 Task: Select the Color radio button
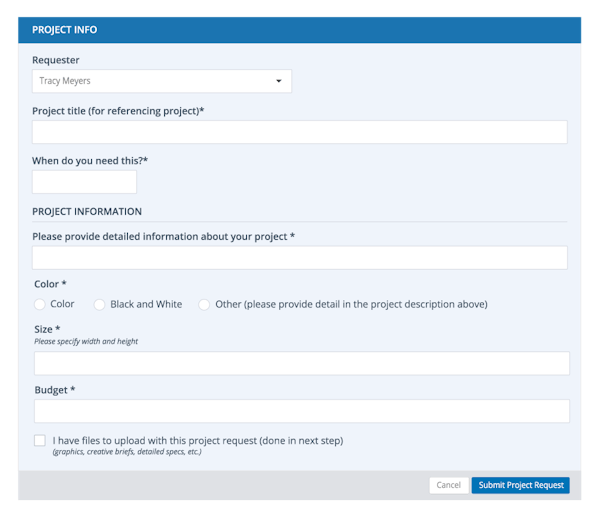point(40,304)
